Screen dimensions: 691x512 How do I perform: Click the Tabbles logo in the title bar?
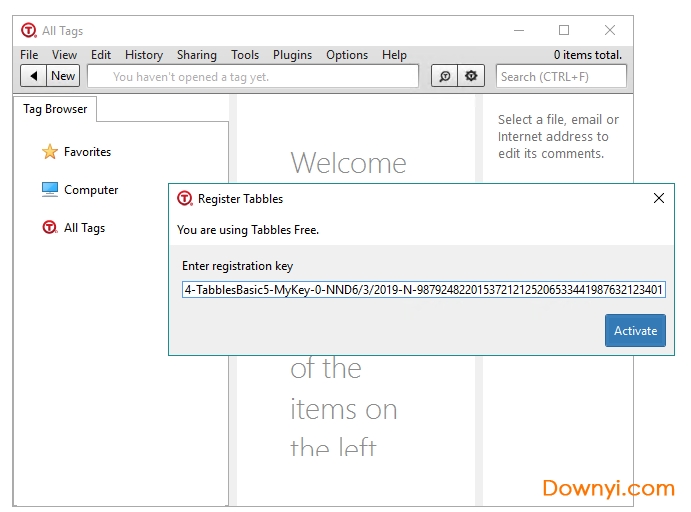coord(28,31)
